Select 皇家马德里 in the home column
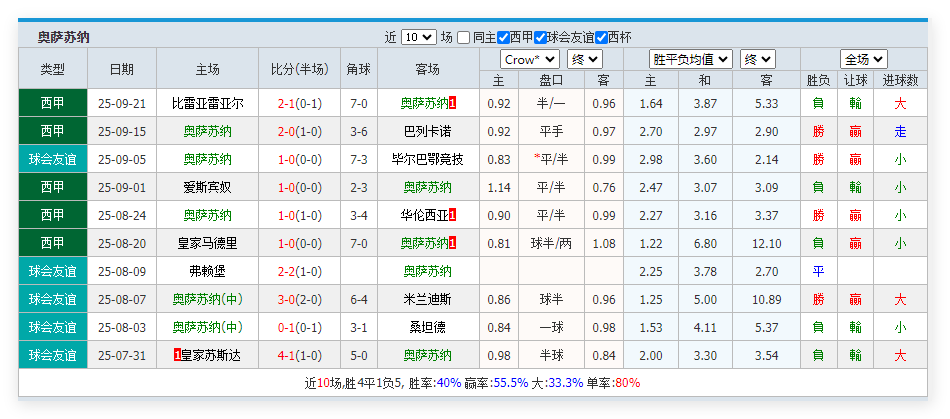 pyautogui.click(x=208, y=243)
